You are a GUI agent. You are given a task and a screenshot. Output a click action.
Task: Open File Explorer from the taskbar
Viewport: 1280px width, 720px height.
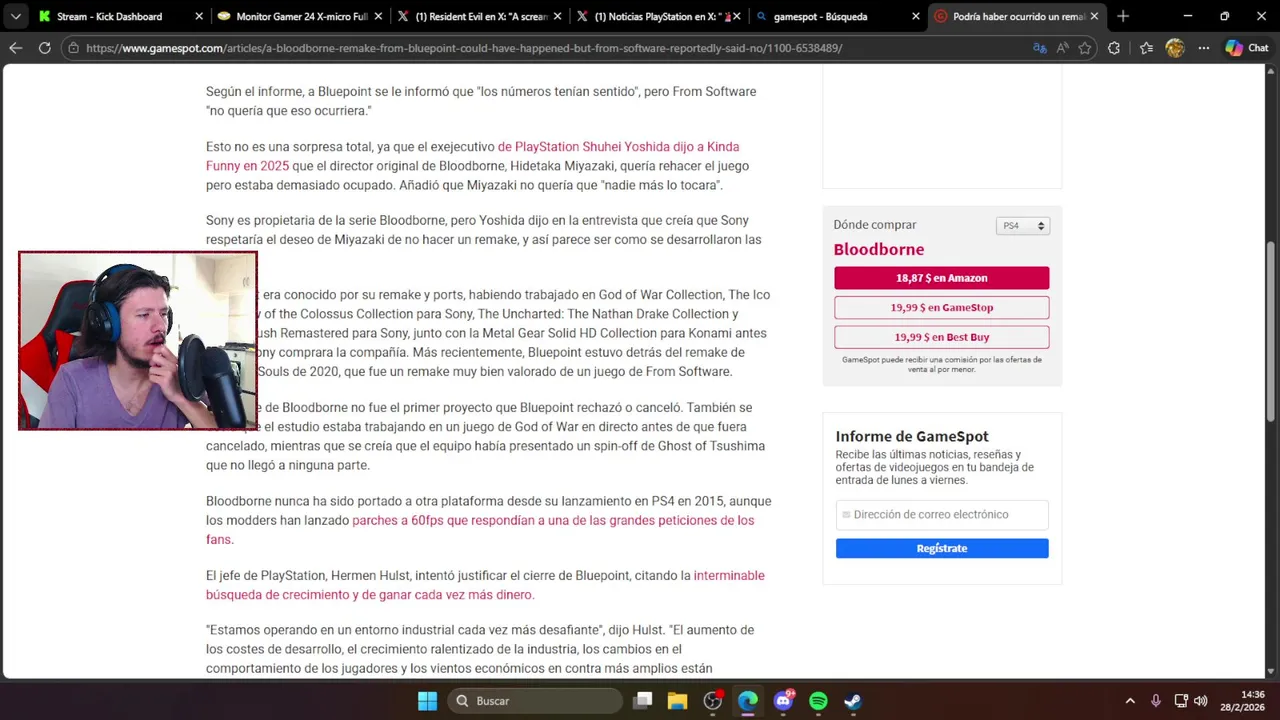click(678, 701)
